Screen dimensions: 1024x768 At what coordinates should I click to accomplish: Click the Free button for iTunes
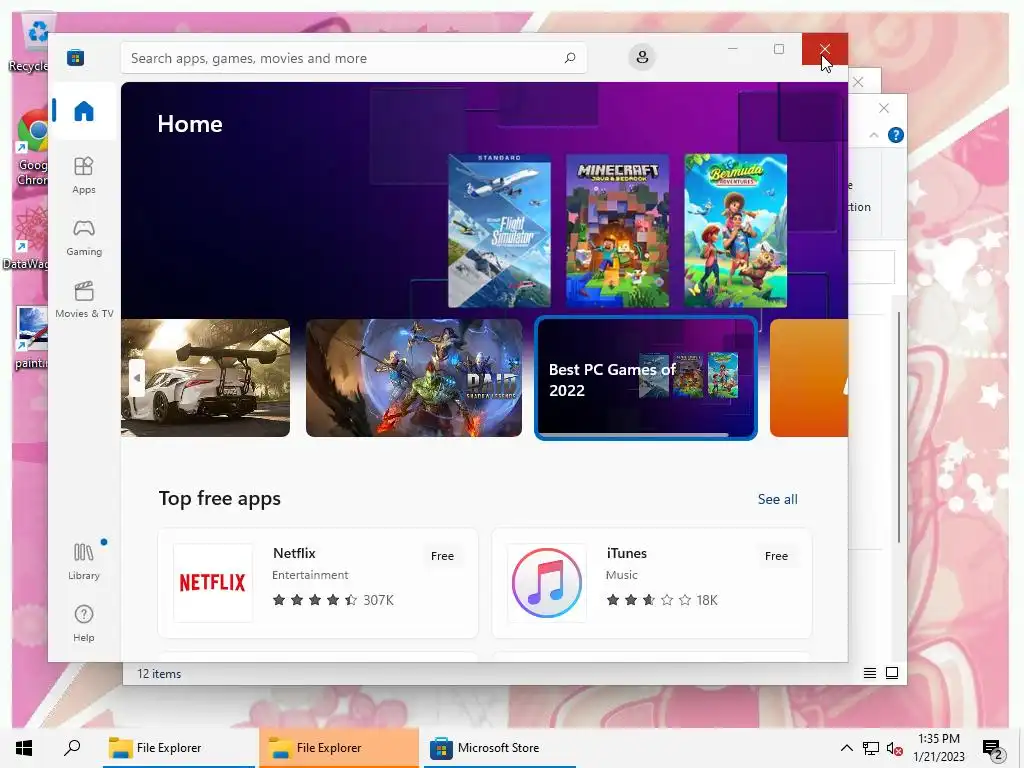(x=776, y=556)
